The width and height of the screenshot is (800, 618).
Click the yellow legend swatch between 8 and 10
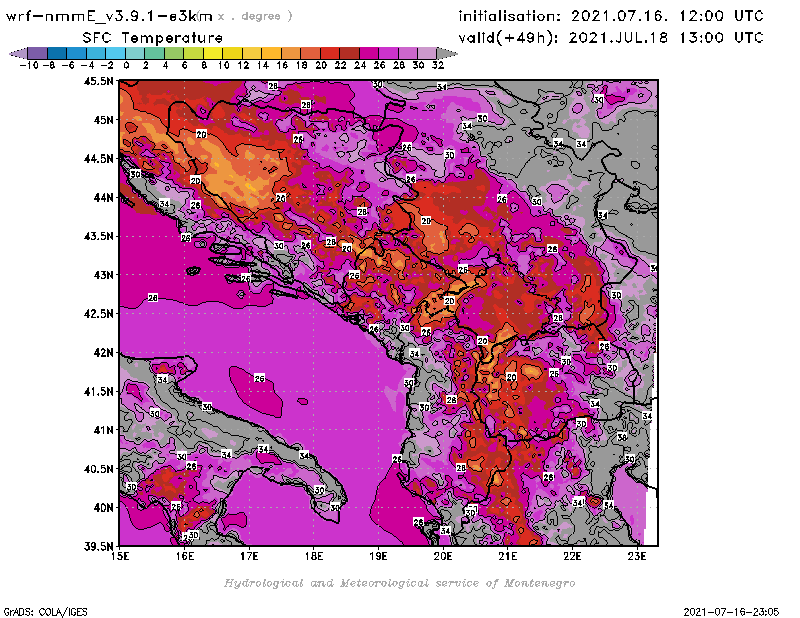[x=213, y=53]
